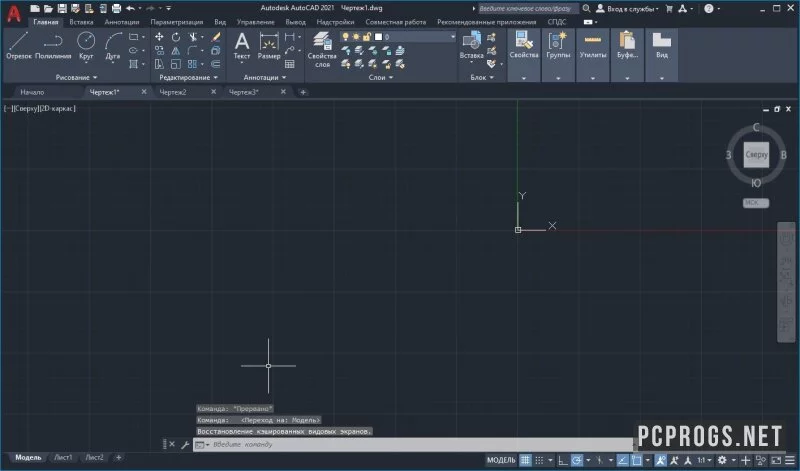Click the Save icon in quick access toolbar
Viewport: 800px width, 471px height.
click(x=62, y=8)
